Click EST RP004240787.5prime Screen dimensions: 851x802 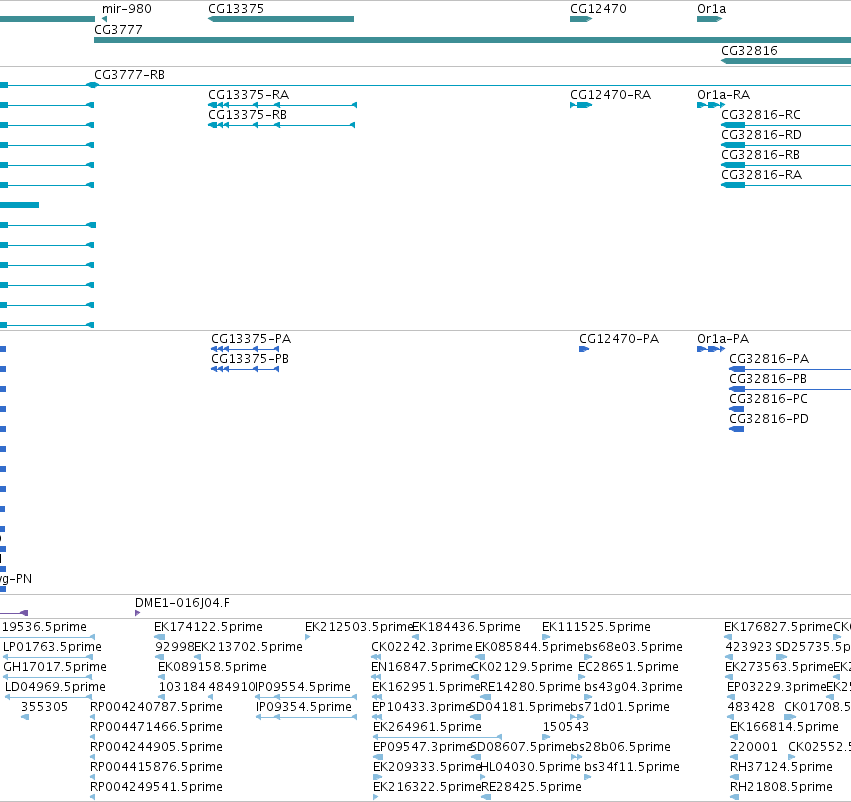(156, 707)
